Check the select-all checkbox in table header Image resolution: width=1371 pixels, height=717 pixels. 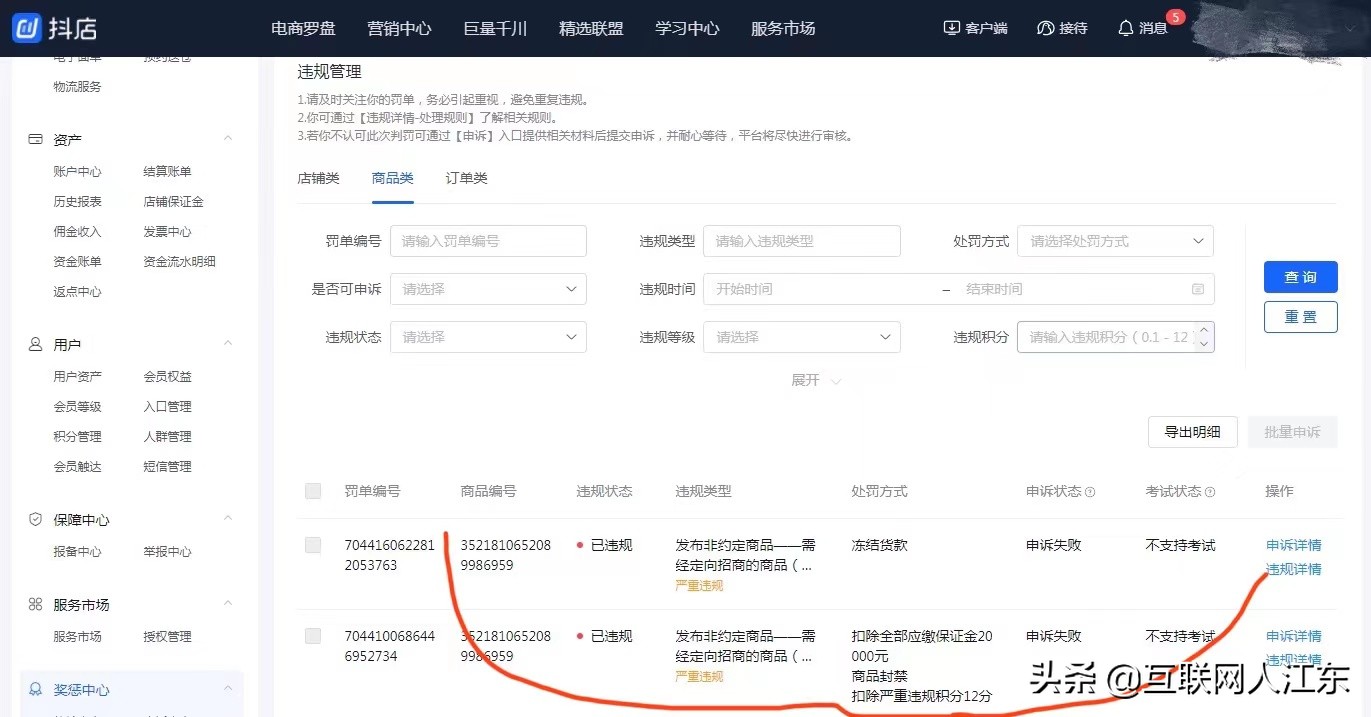[313, 491]
